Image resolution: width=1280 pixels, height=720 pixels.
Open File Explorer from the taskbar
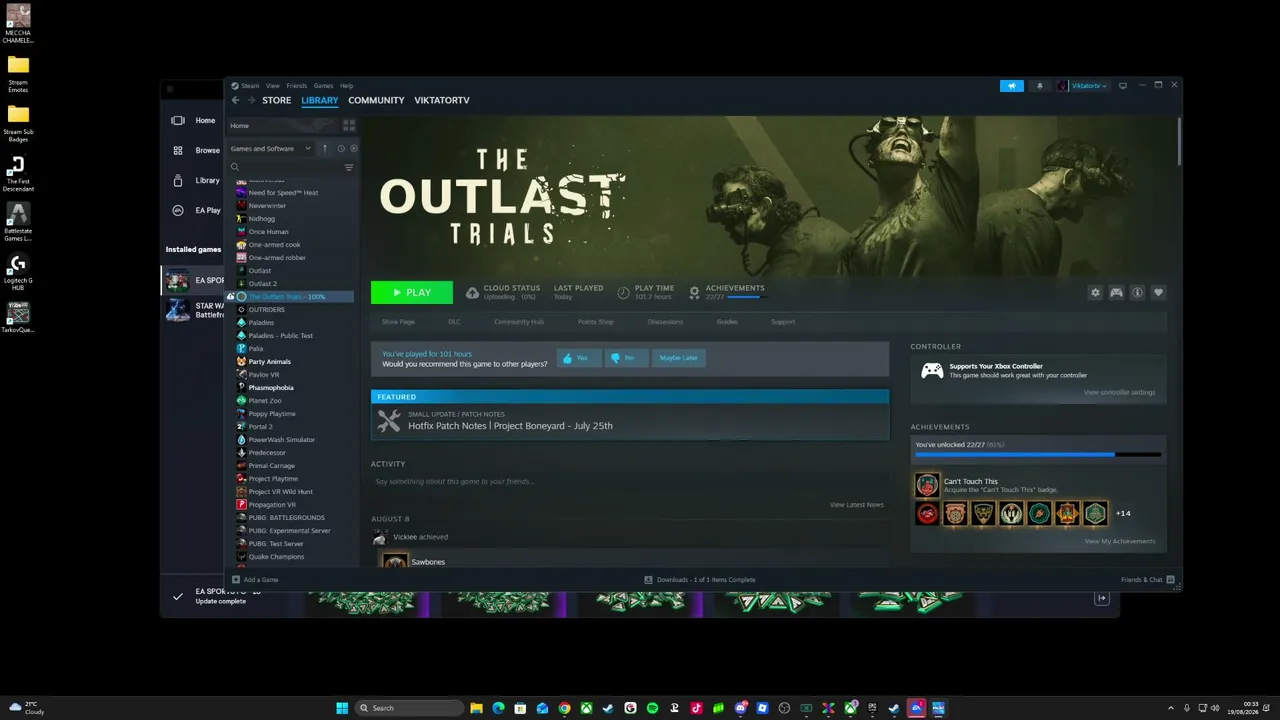(x=476, y=708)
